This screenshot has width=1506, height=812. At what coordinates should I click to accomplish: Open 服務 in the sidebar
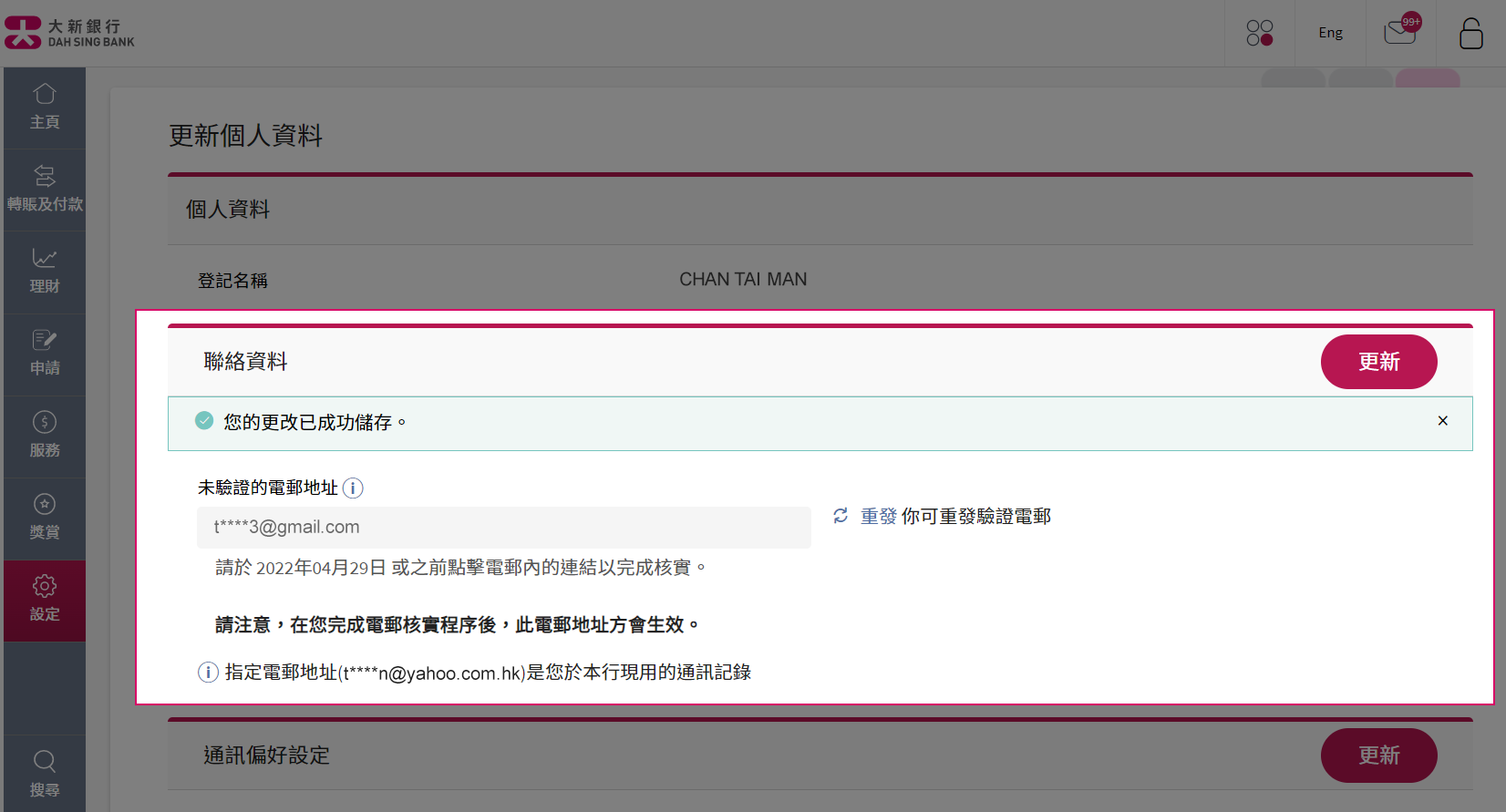click(45, 436)
